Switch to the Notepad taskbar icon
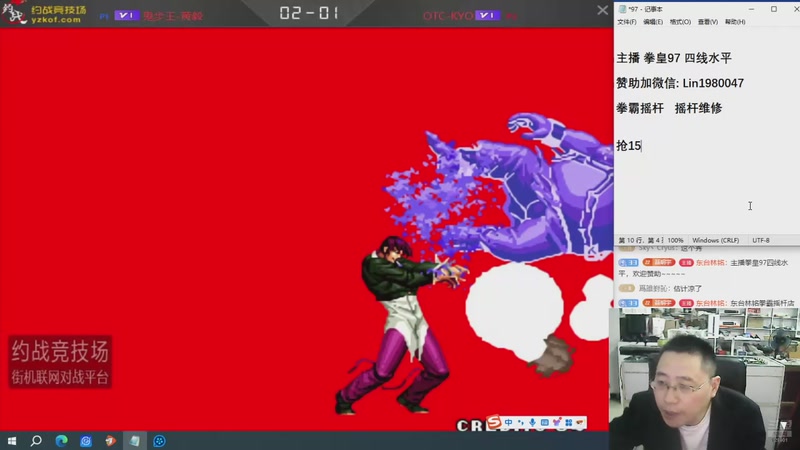 point(135,440)
